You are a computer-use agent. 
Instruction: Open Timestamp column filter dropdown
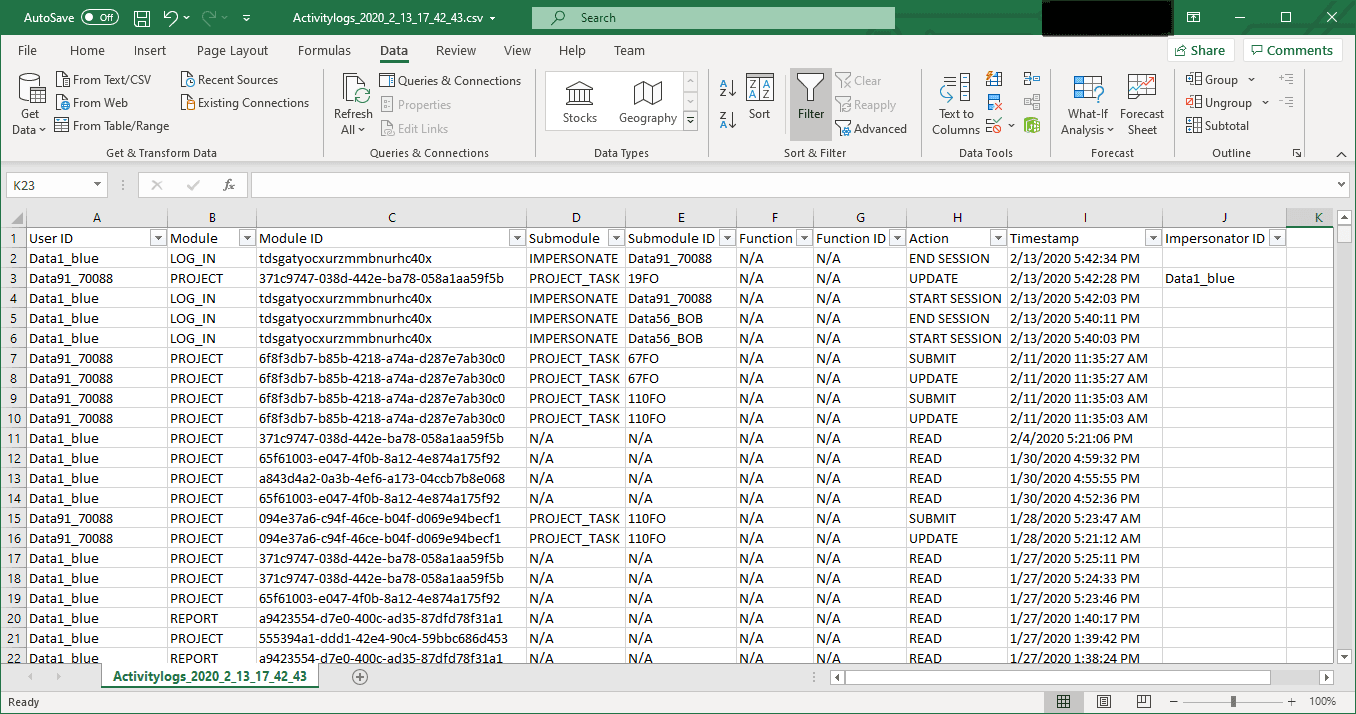click(1152, 238)
